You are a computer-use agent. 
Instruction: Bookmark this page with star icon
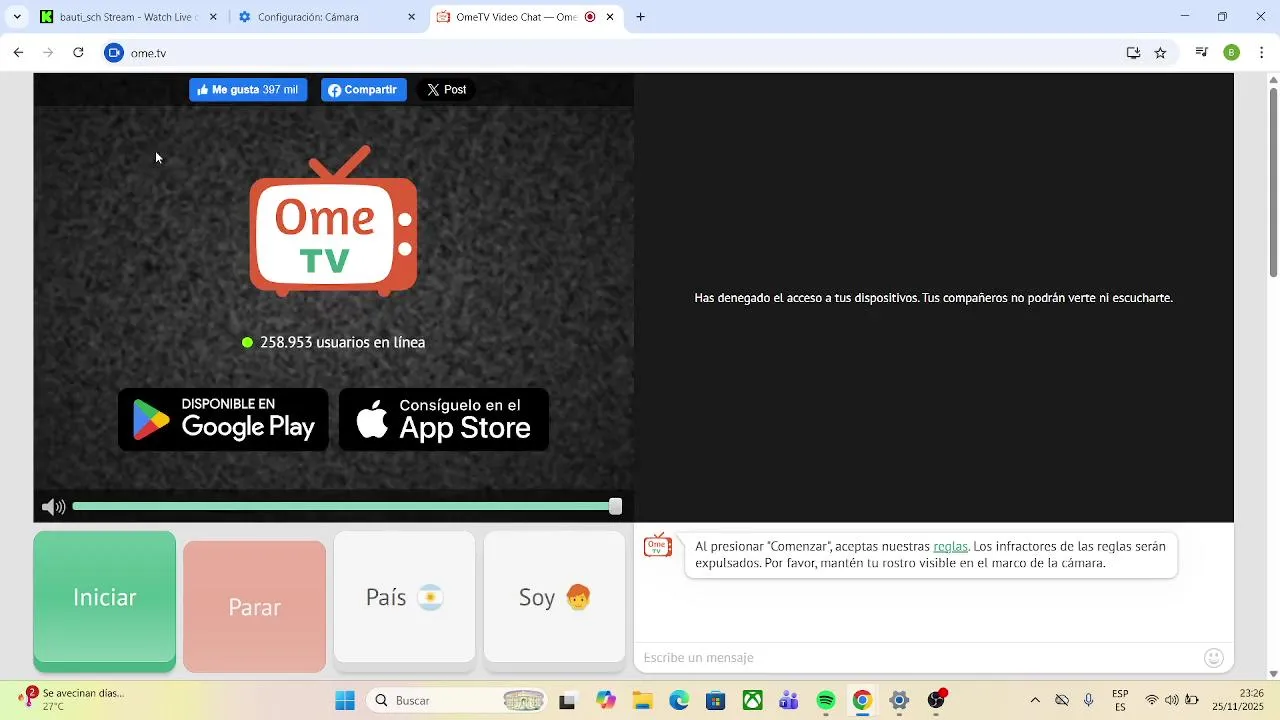(1160, 53)
